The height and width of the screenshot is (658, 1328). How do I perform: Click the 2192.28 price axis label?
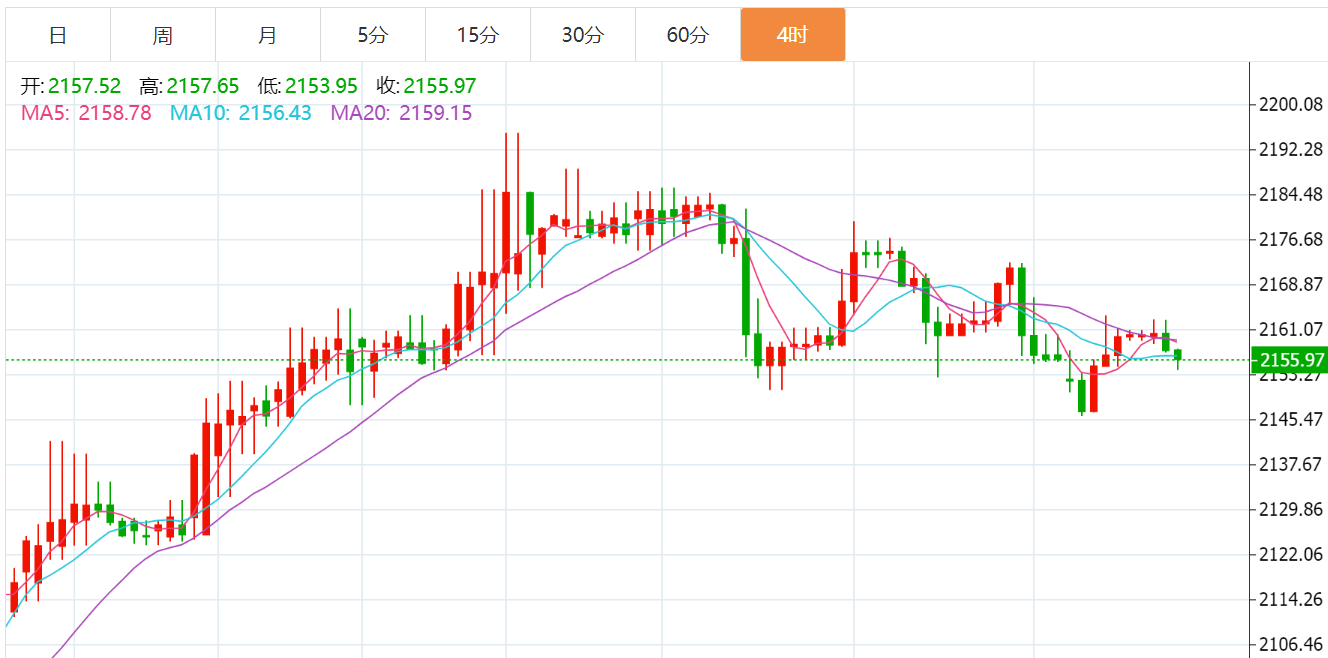1292,149
